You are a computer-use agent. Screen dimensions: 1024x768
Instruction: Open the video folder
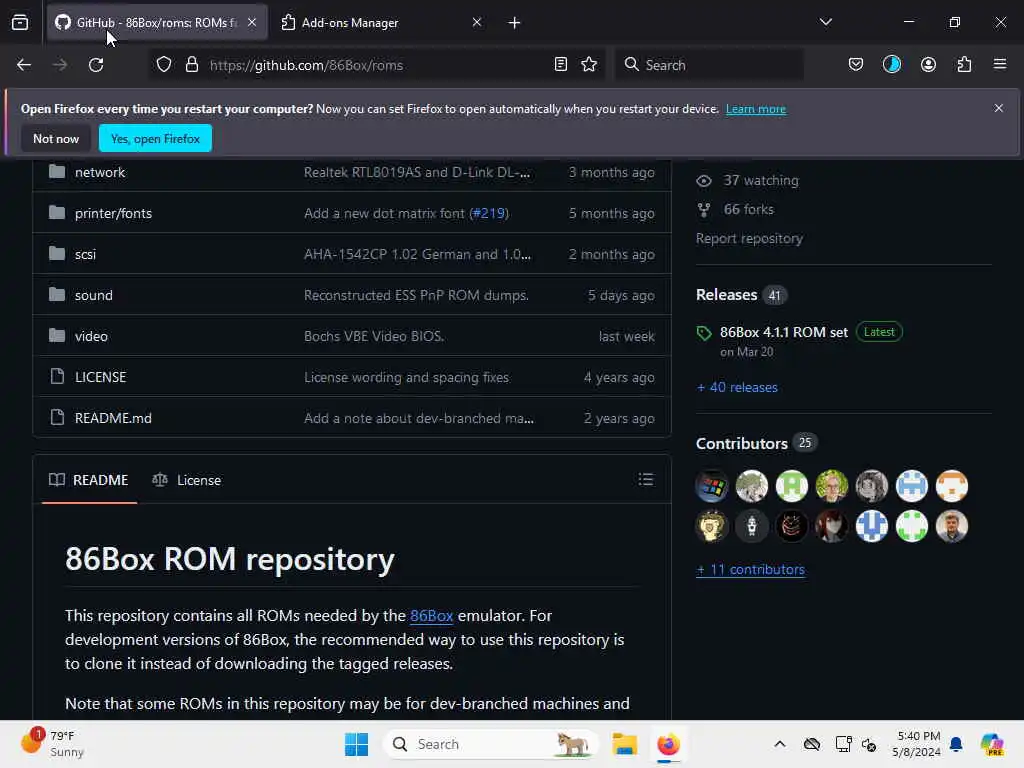tap(91, 336)
